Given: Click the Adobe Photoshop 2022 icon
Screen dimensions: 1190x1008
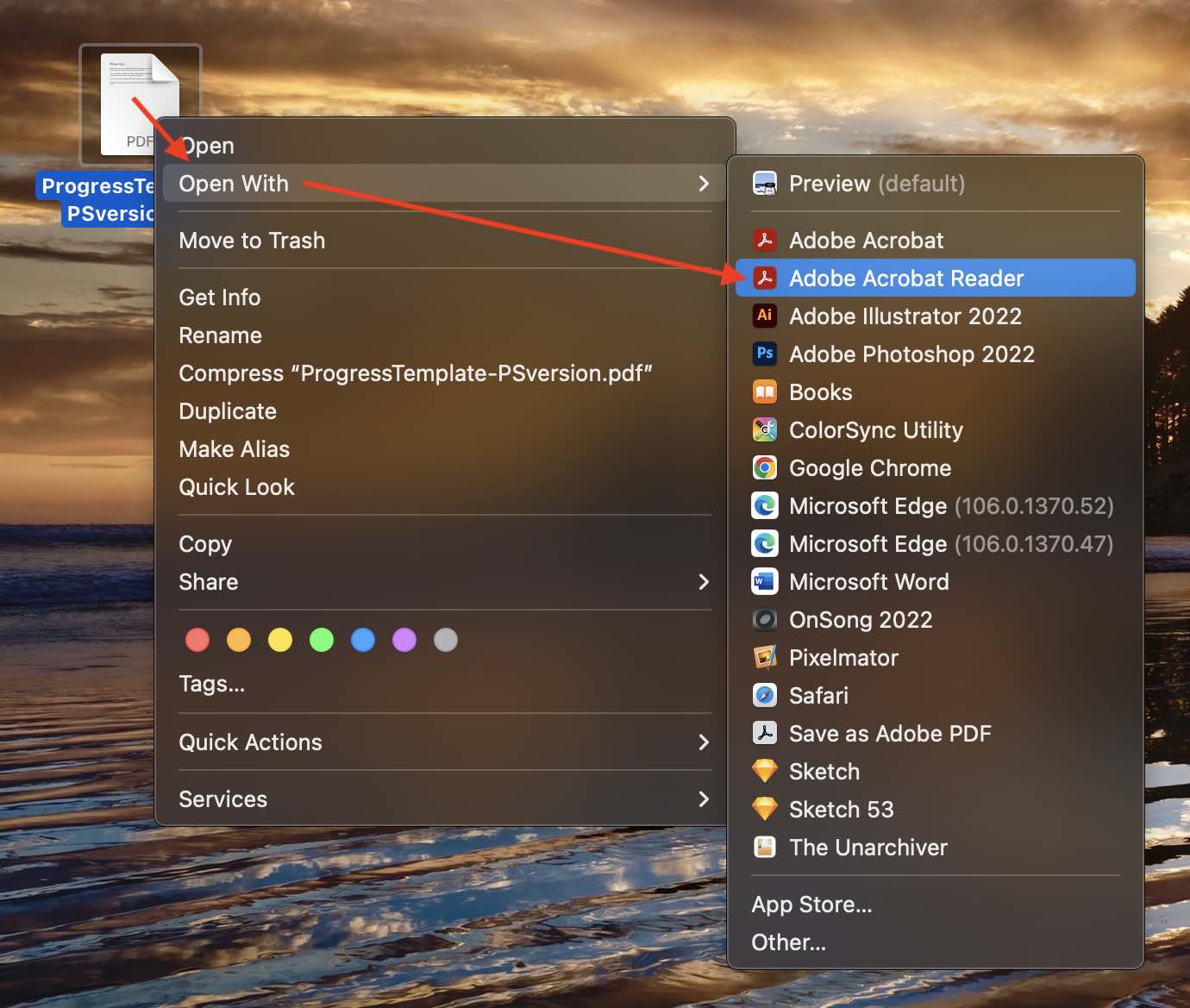Looking at the screenshot, I should pyautogui.click(x=764, y=354).
